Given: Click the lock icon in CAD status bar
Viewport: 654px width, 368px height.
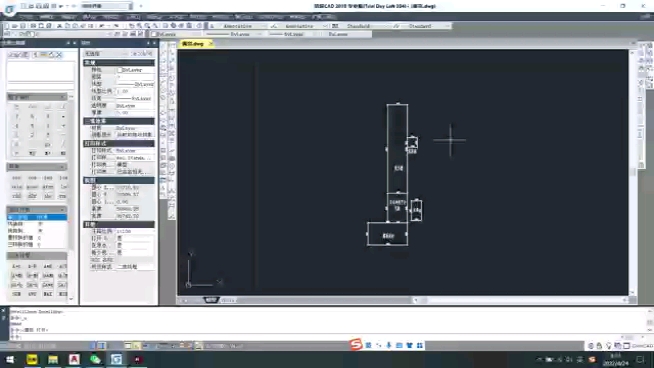Looking at the screenshot, I should [599, 345].
